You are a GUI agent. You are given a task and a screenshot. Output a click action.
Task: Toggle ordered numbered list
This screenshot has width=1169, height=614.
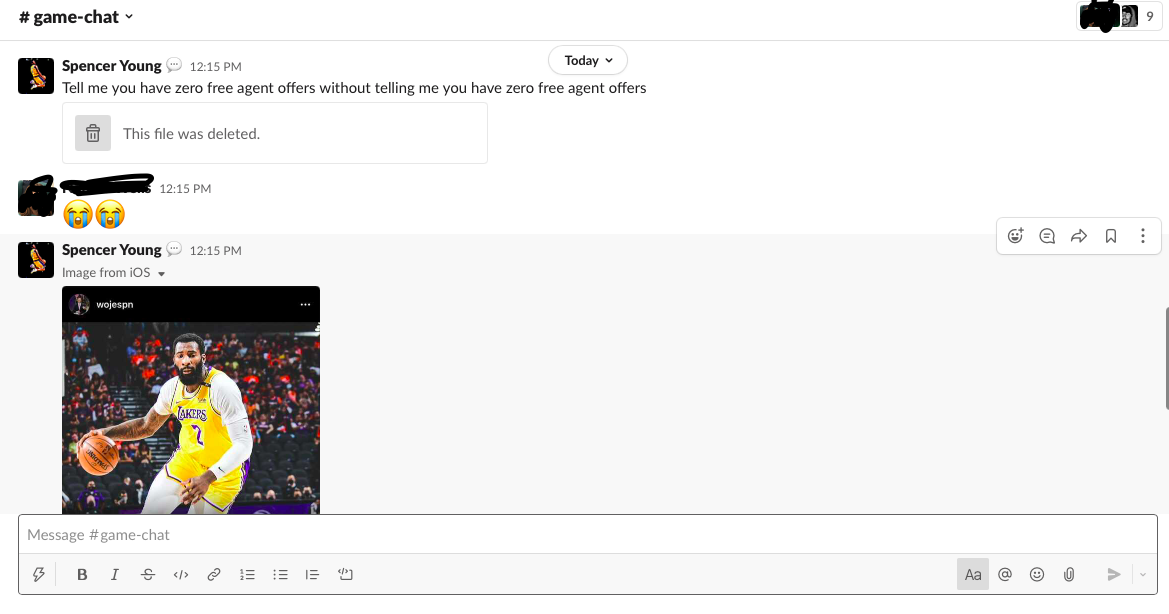click(x=247, y=575)
